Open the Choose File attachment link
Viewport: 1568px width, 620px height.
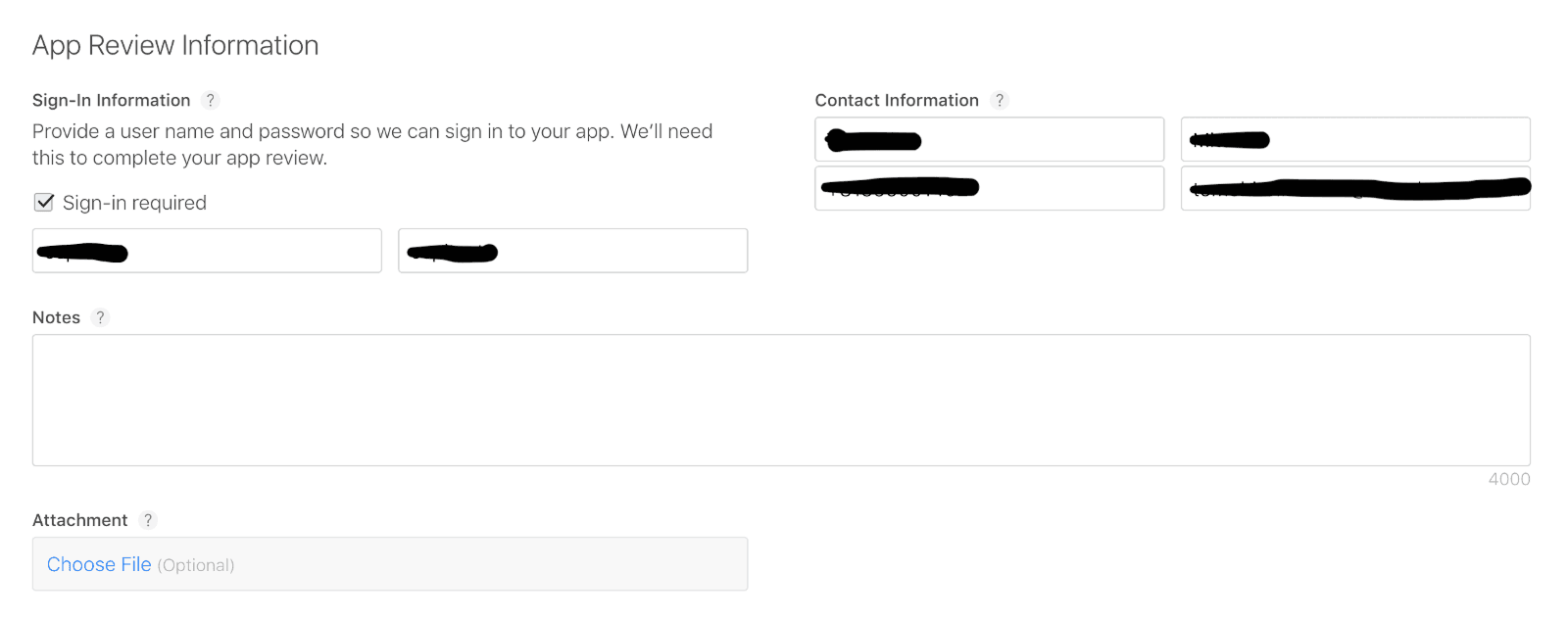99,564
